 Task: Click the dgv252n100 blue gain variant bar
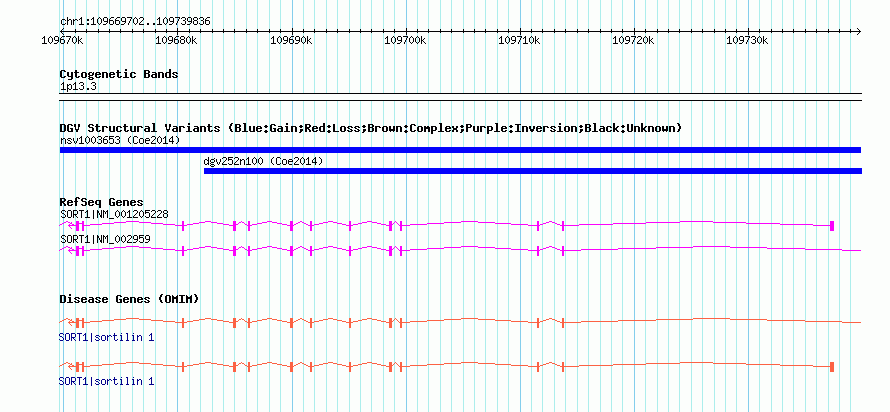point(532,171)
